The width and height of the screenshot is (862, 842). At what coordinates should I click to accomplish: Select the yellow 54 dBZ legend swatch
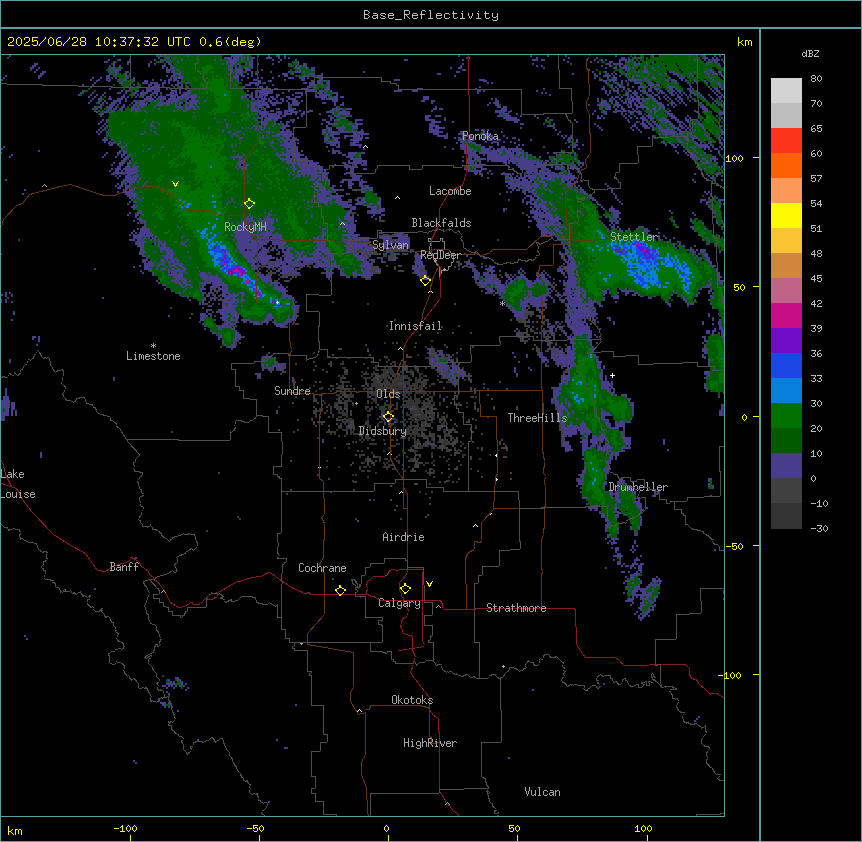pos(786,215)
